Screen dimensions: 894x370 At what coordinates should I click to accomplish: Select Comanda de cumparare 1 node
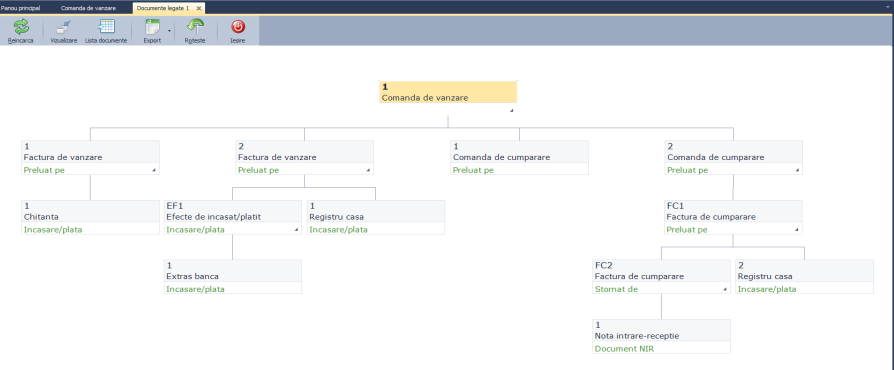pos(519,157)
